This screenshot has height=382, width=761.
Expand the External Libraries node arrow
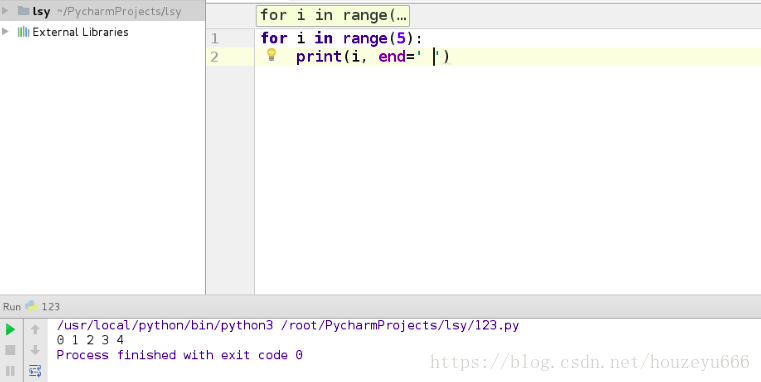click(5, 32)
